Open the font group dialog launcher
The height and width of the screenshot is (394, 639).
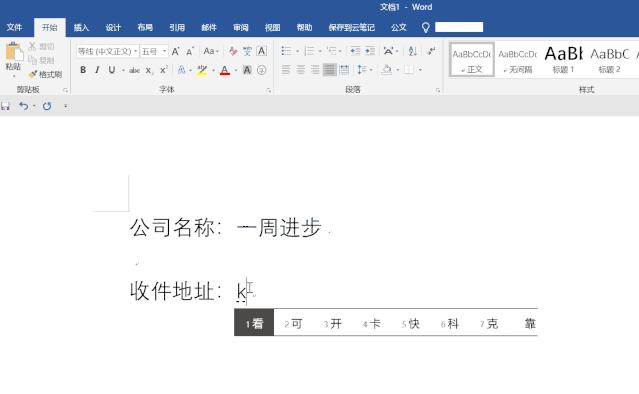269,90
